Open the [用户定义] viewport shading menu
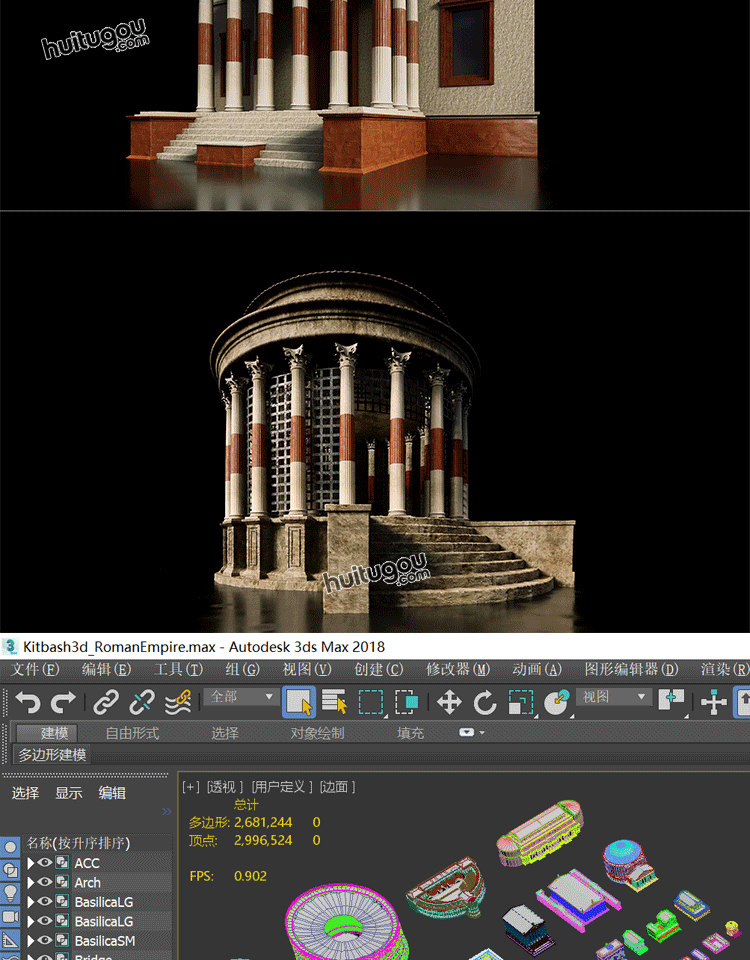This screenshot has height=960, width=750. (x=282, y=787)
